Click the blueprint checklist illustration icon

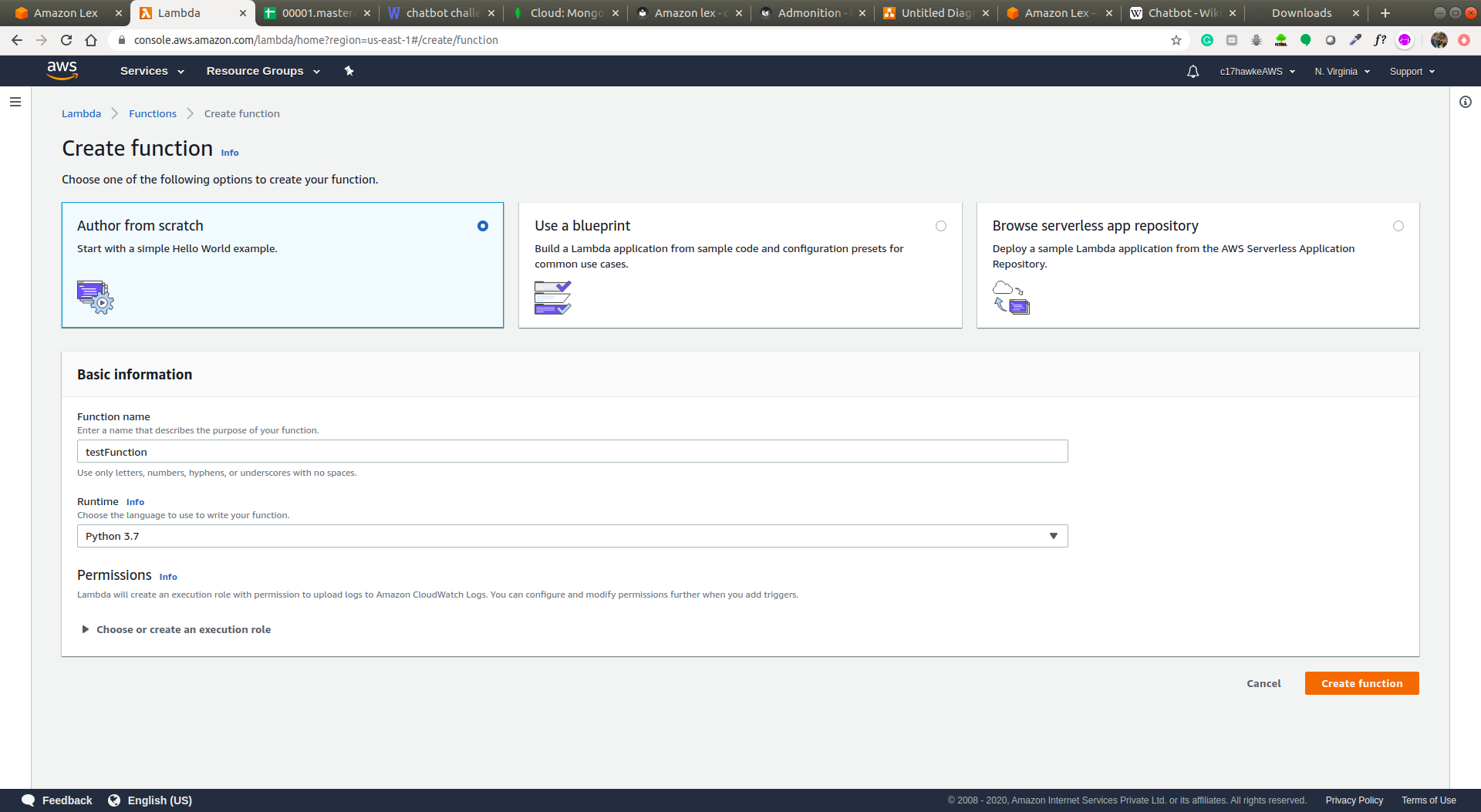[x=552, y=298]
